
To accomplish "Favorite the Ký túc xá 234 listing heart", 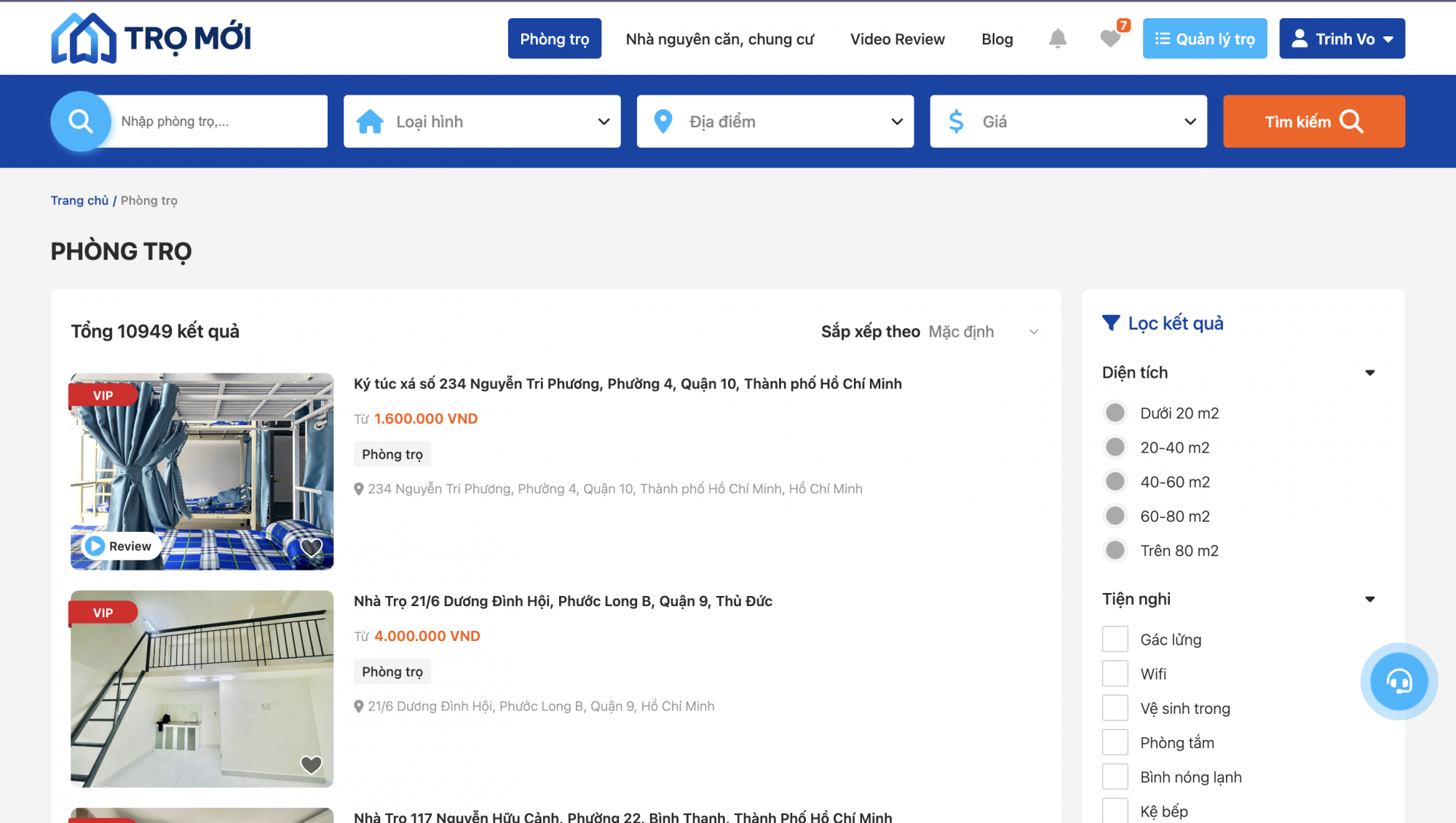I will tap(312, 547).
